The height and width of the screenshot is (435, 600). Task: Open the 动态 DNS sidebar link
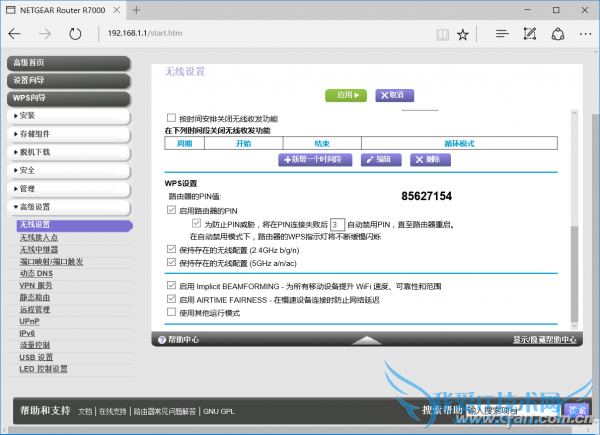[36, 274]
